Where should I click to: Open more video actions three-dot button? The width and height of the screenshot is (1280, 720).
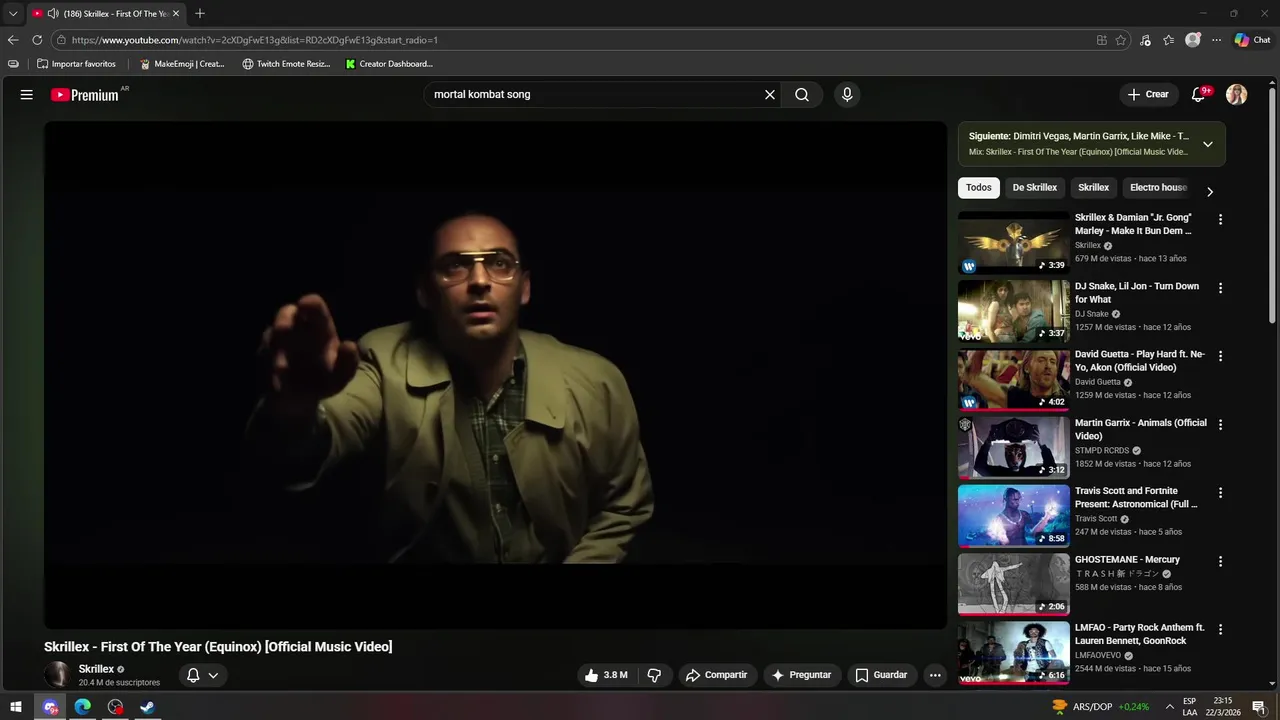(x=935, y=675)
